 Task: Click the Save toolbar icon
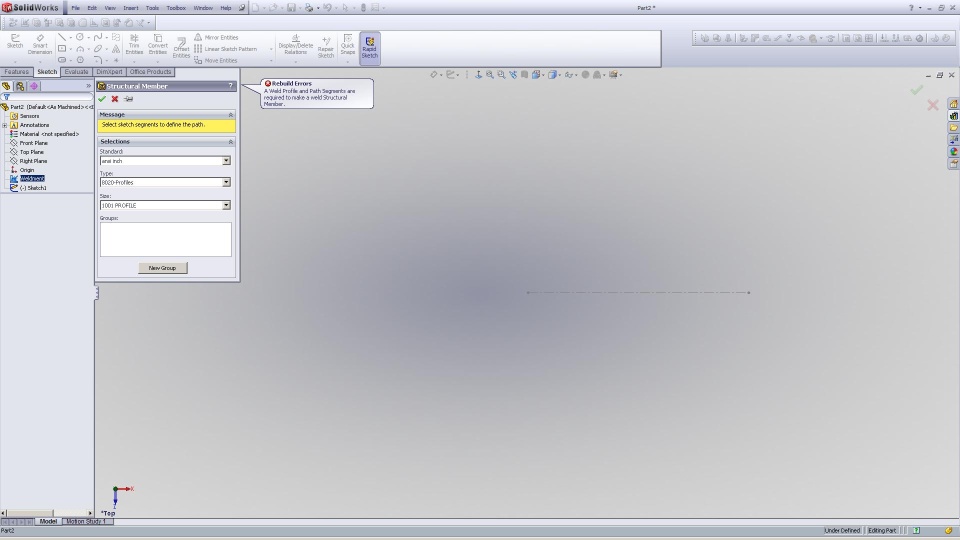(291, 8)
